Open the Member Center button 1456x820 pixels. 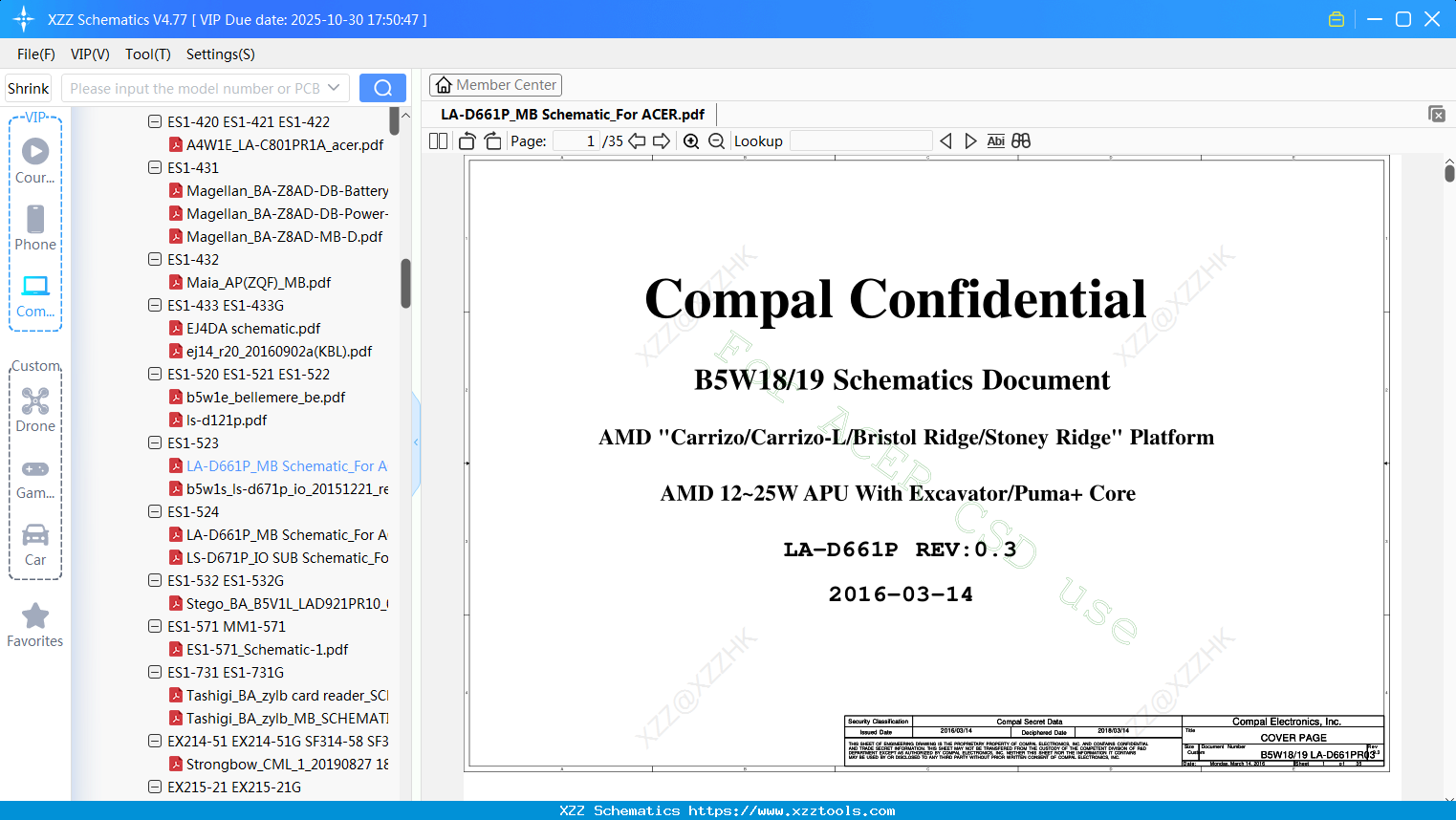pos(495,85)
